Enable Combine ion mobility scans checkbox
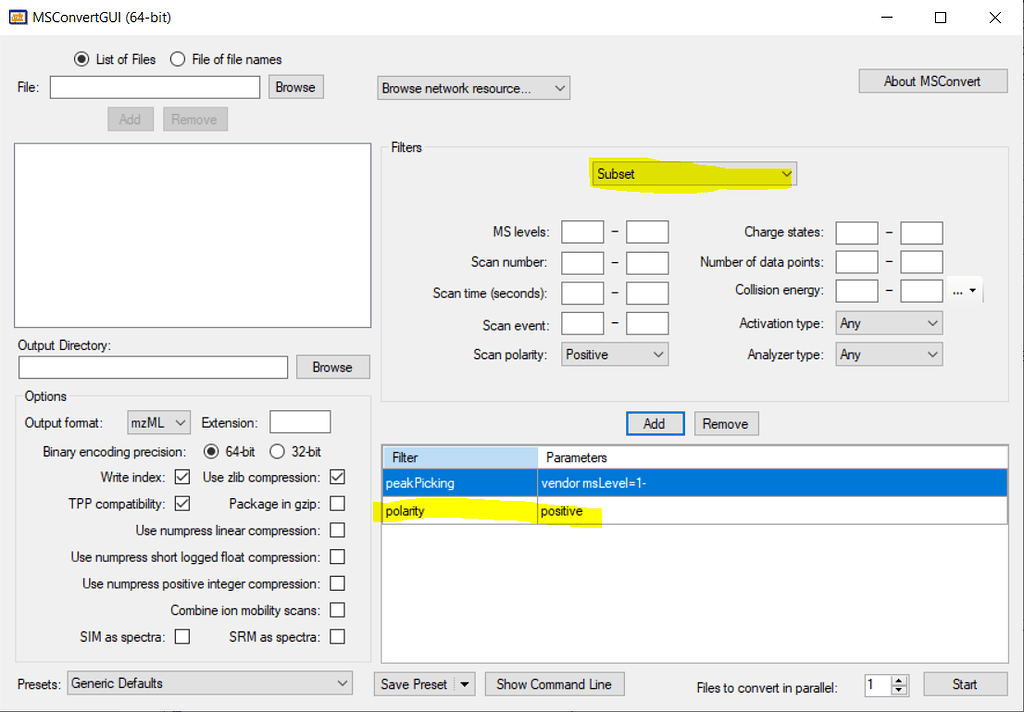 click(x=337, y=610)
